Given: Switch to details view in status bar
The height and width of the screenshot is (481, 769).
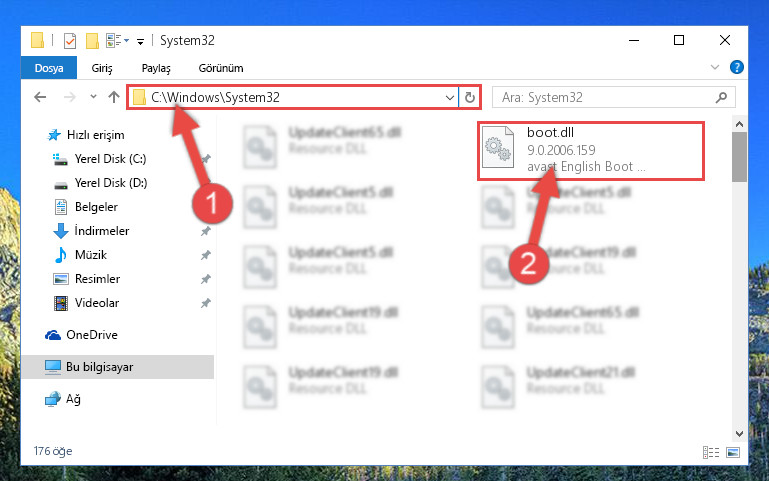Looking at the screenshot, I should (711, 452).
